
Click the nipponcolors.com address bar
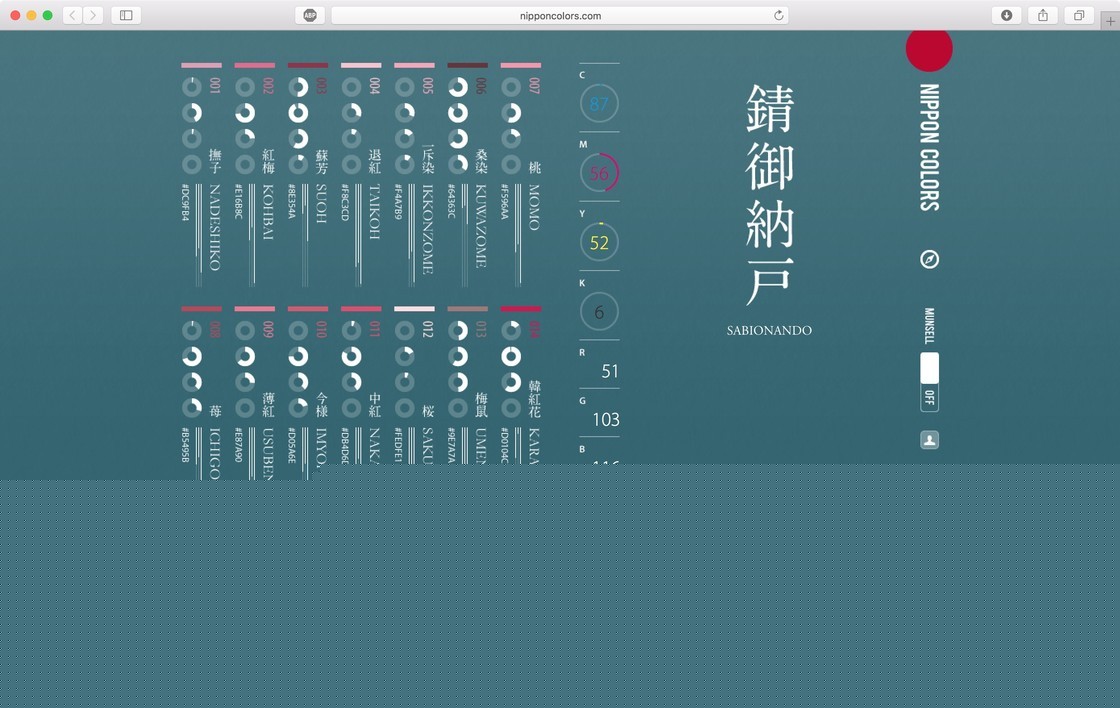click(x=560, y=15)
